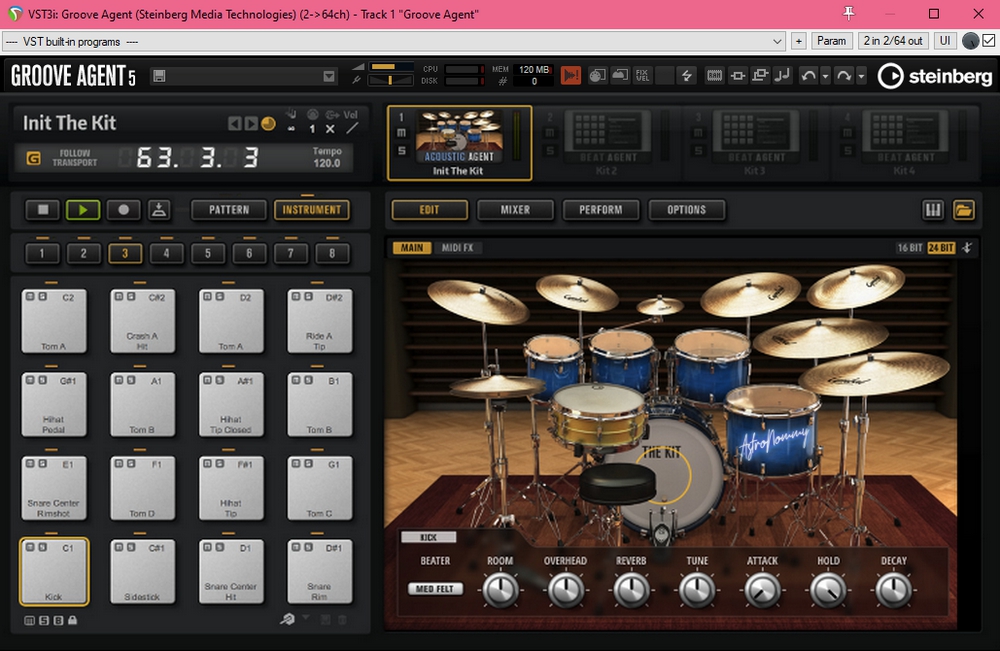Select pad group 8
The image size is (1000, 651).
[x=332, y=253]
